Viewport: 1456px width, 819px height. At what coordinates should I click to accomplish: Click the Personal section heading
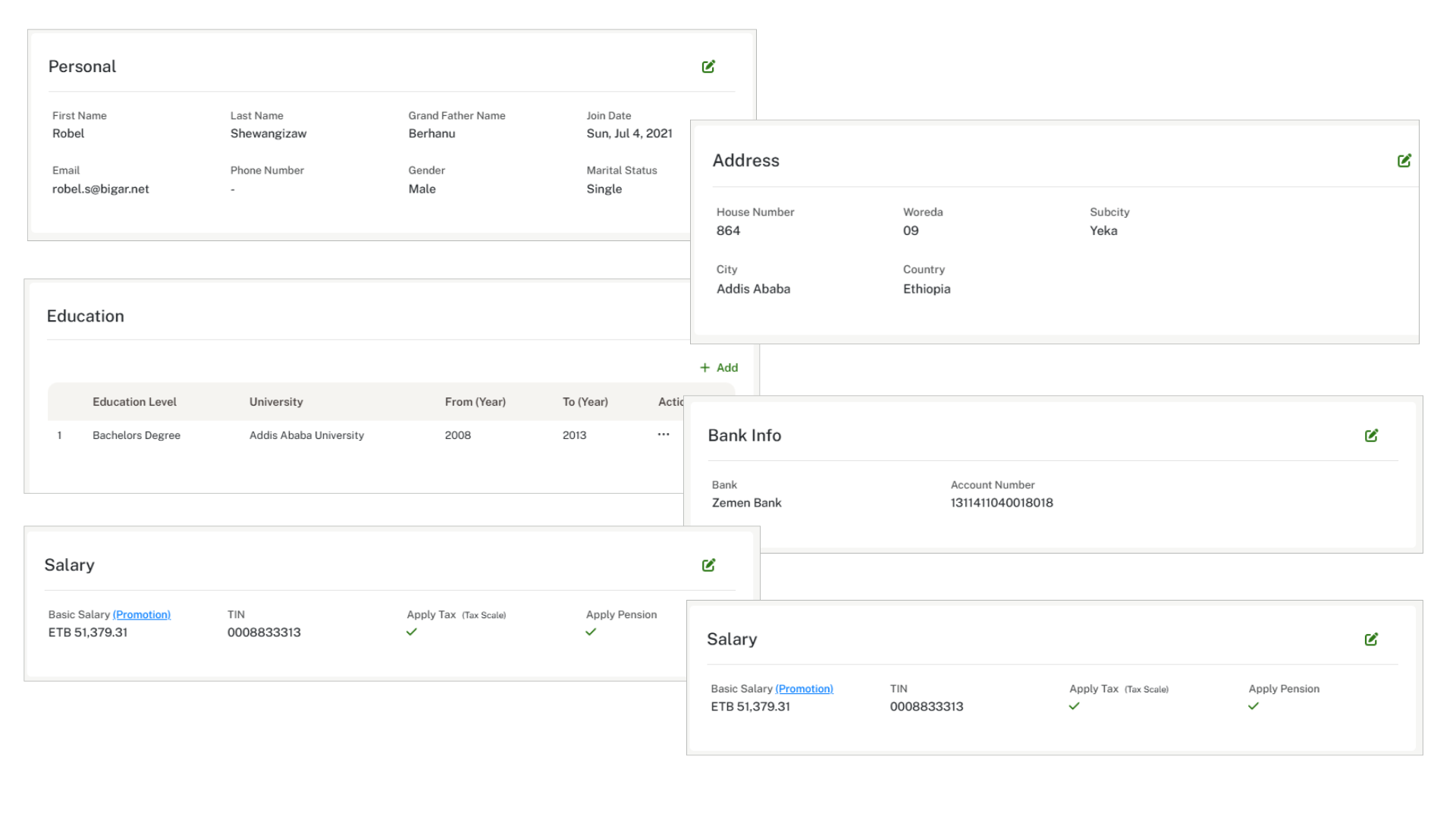[82, 67]
